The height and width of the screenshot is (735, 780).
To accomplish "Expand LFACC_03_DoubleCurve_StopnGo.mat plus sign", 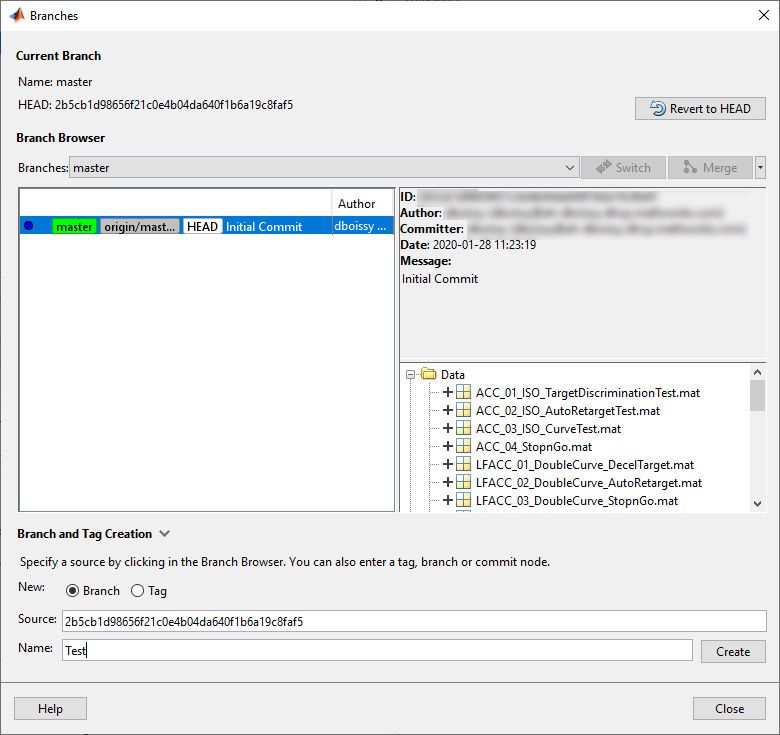I will pyautogui.click(x=447, y=500).
